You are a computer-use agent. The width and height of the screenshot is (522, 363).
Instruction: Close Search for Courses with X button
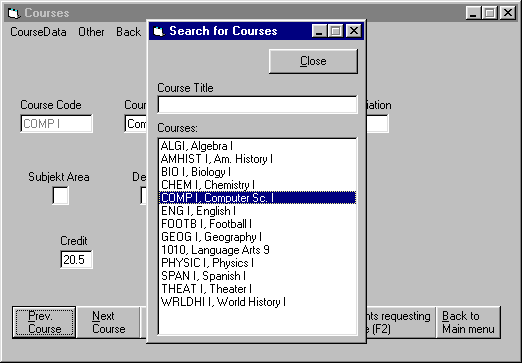point(353,31)
